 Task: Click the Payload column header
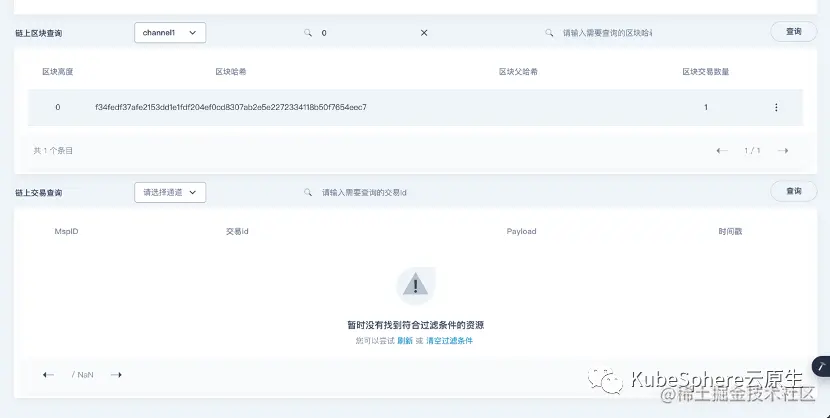coord(521,232)
